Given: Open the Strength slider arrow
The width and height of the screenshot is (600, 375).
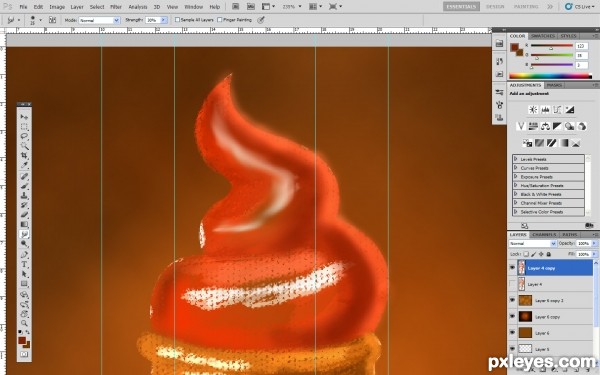Looking at the screenshot, I should click(164, 20).
